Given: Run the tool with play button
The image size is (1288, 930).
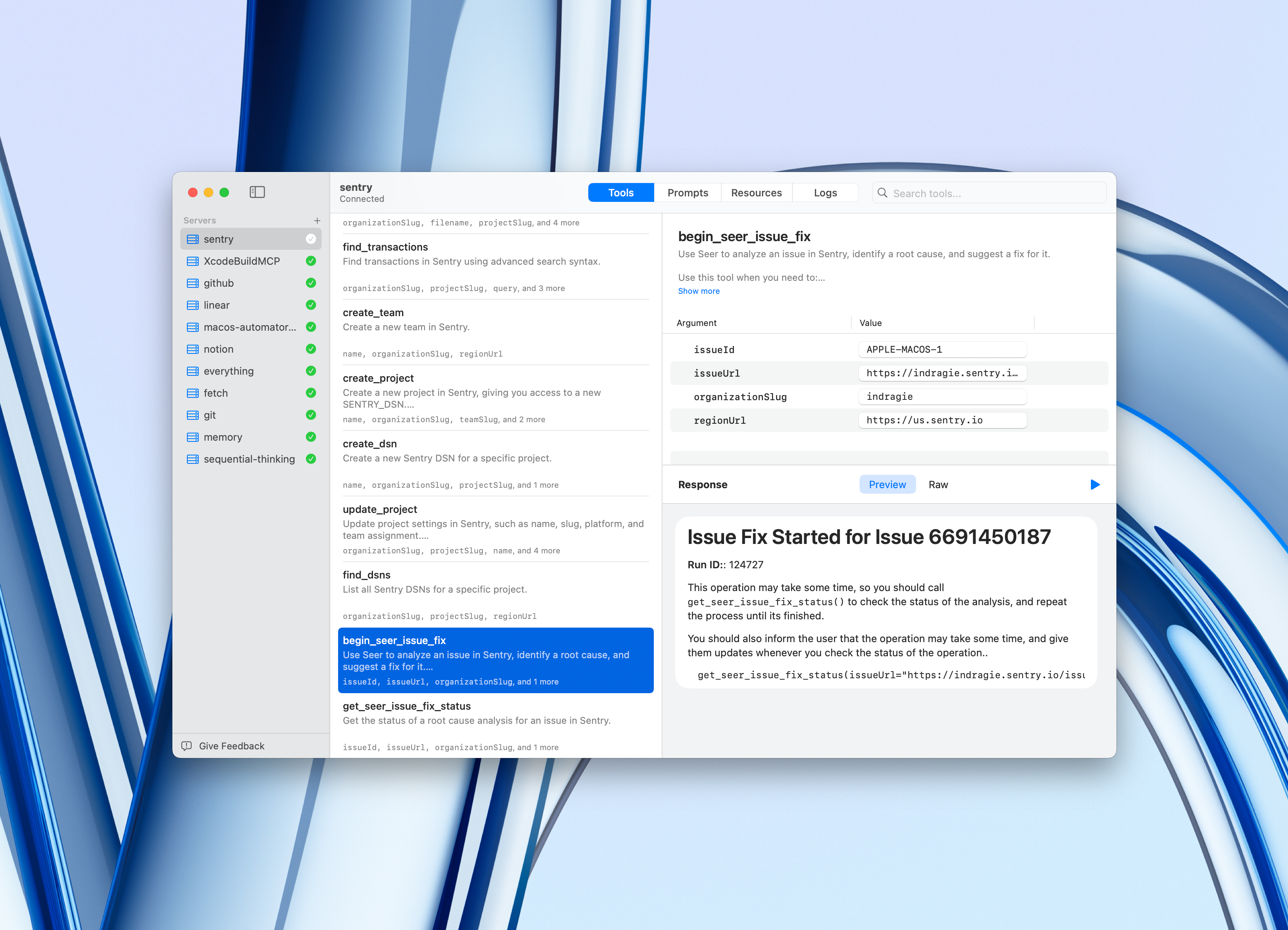Looking at the screenshot, I should (x=1095, y=485).
